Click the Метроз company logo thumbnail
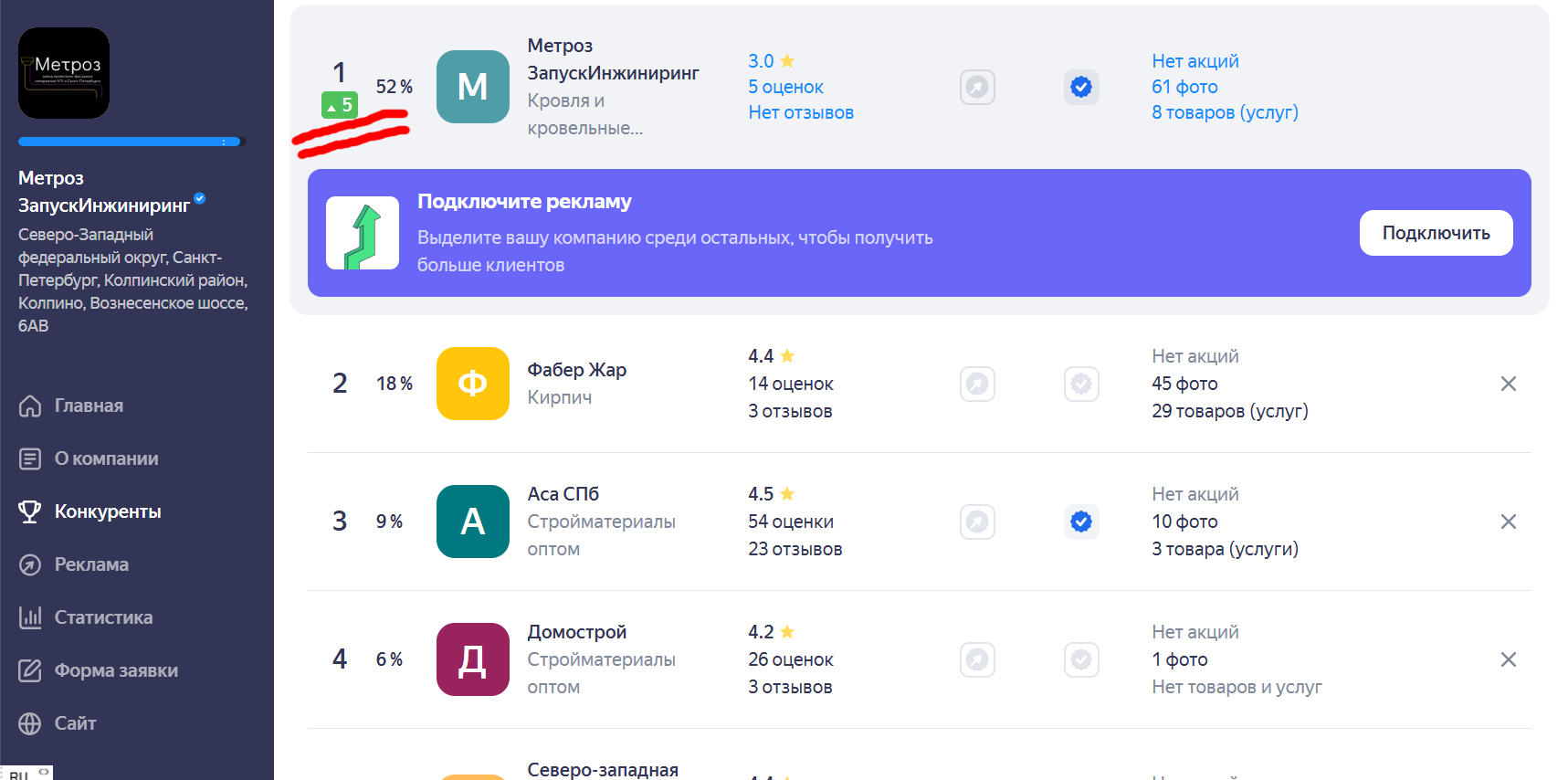The width and height of the screenshot is (1568, 780). click(64, 73)
